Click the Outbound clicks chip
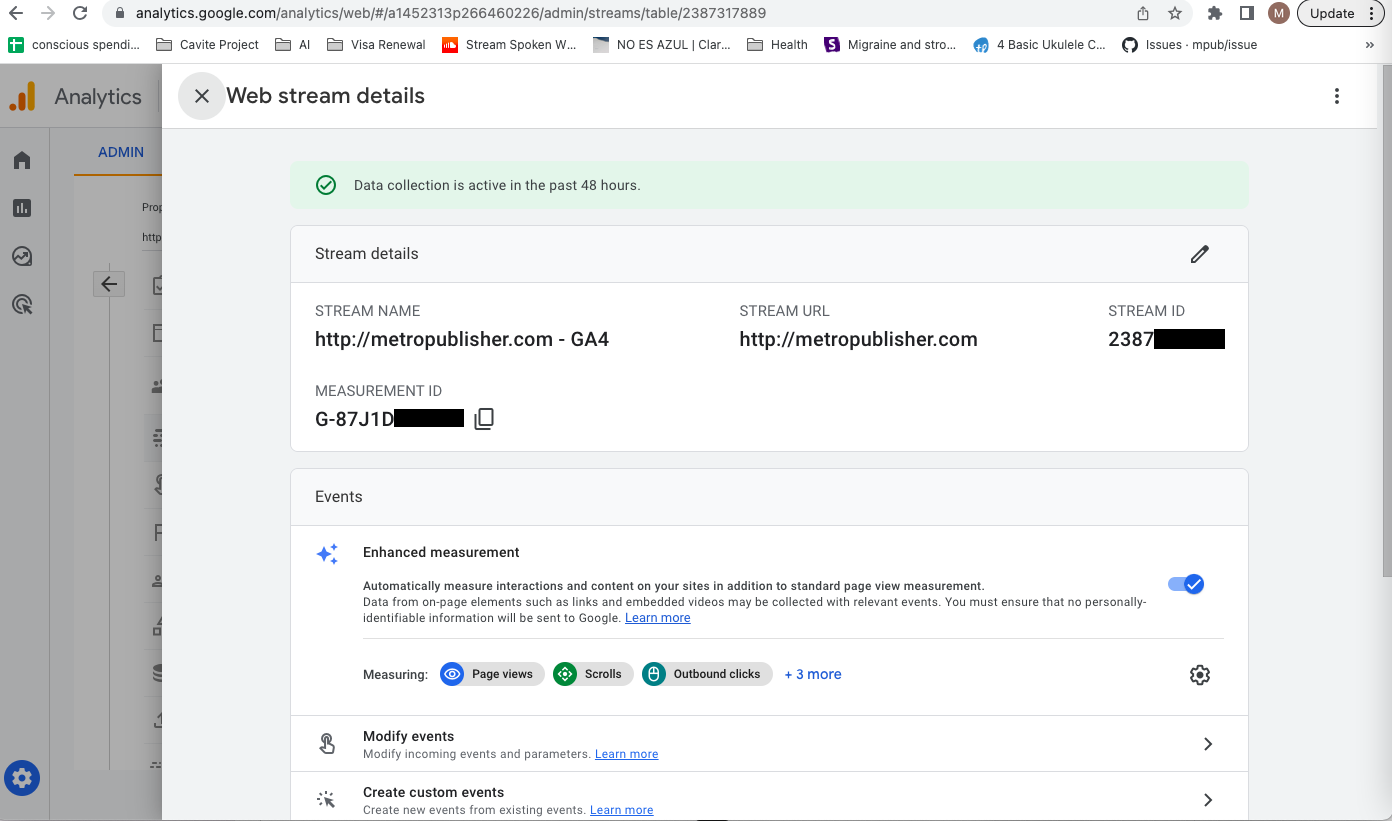 tap(707, 674)
